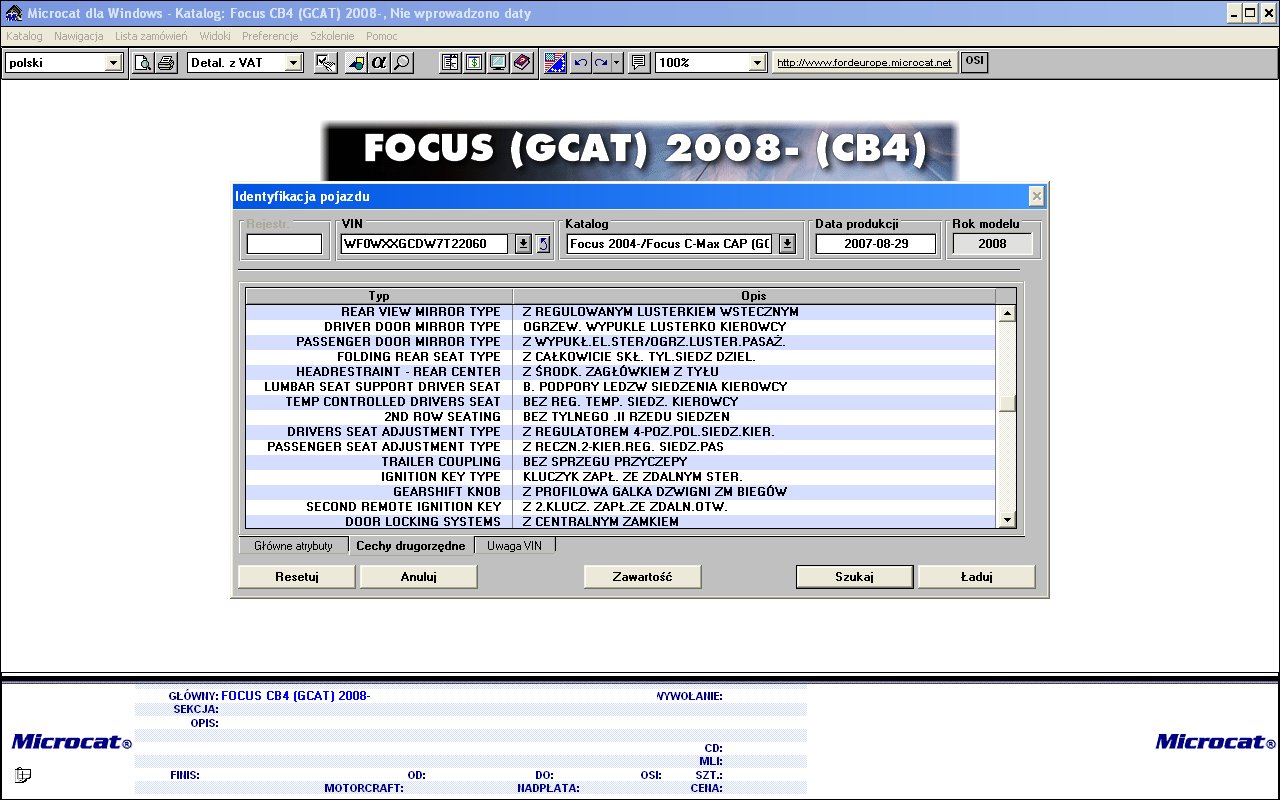Screen dimensions: 1280x800
Task: Click the Szukaj button
Action: pyautogui.click(x=855, y=577)
